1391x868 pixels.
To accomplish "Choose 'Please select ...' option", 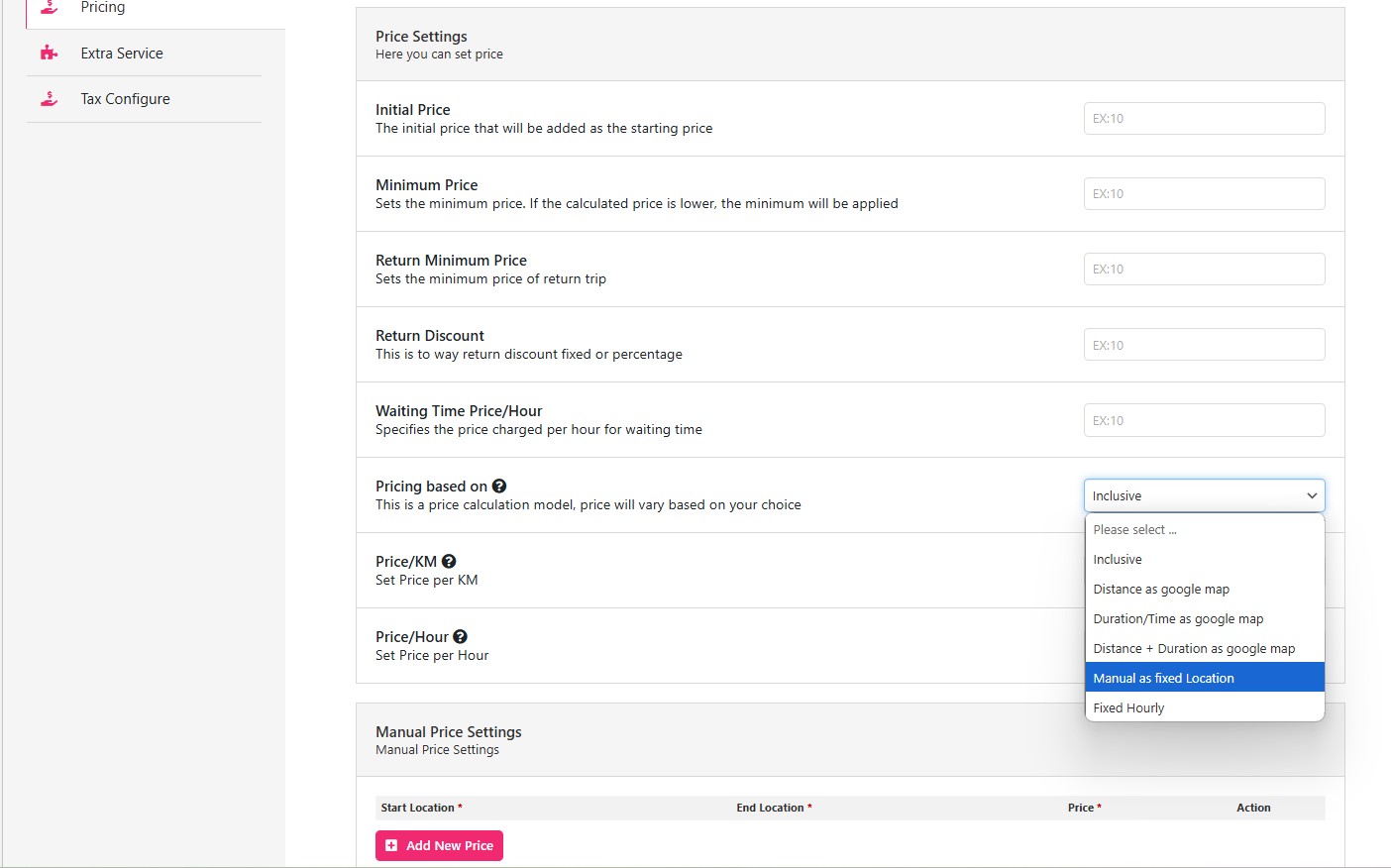I will click(1205, 529).
